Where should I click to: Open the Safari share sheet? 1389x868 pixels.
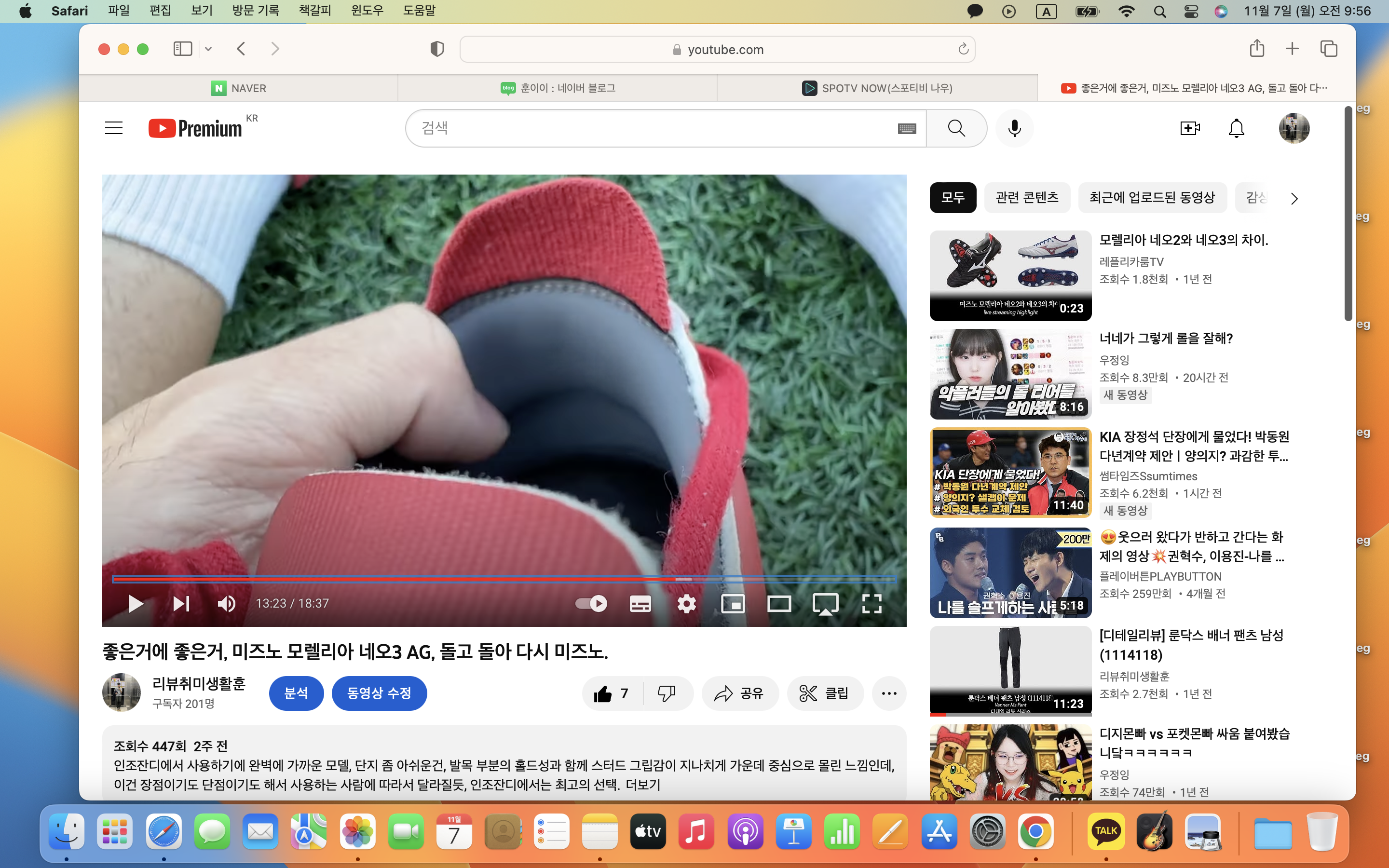(x=1257, y=48)
